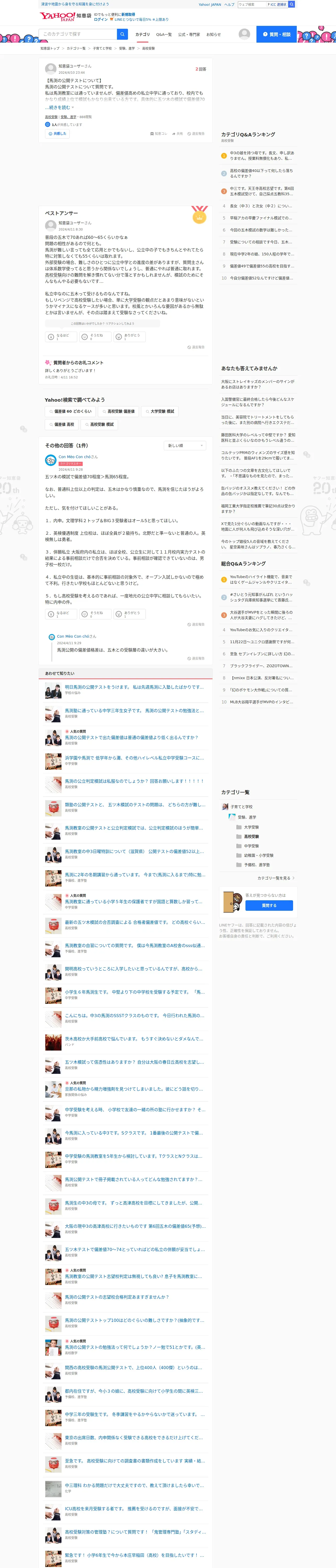Click 受験、進学 category icon in sidebar
The height and width of the screenshot is (1568, 336).
(232, 817)
